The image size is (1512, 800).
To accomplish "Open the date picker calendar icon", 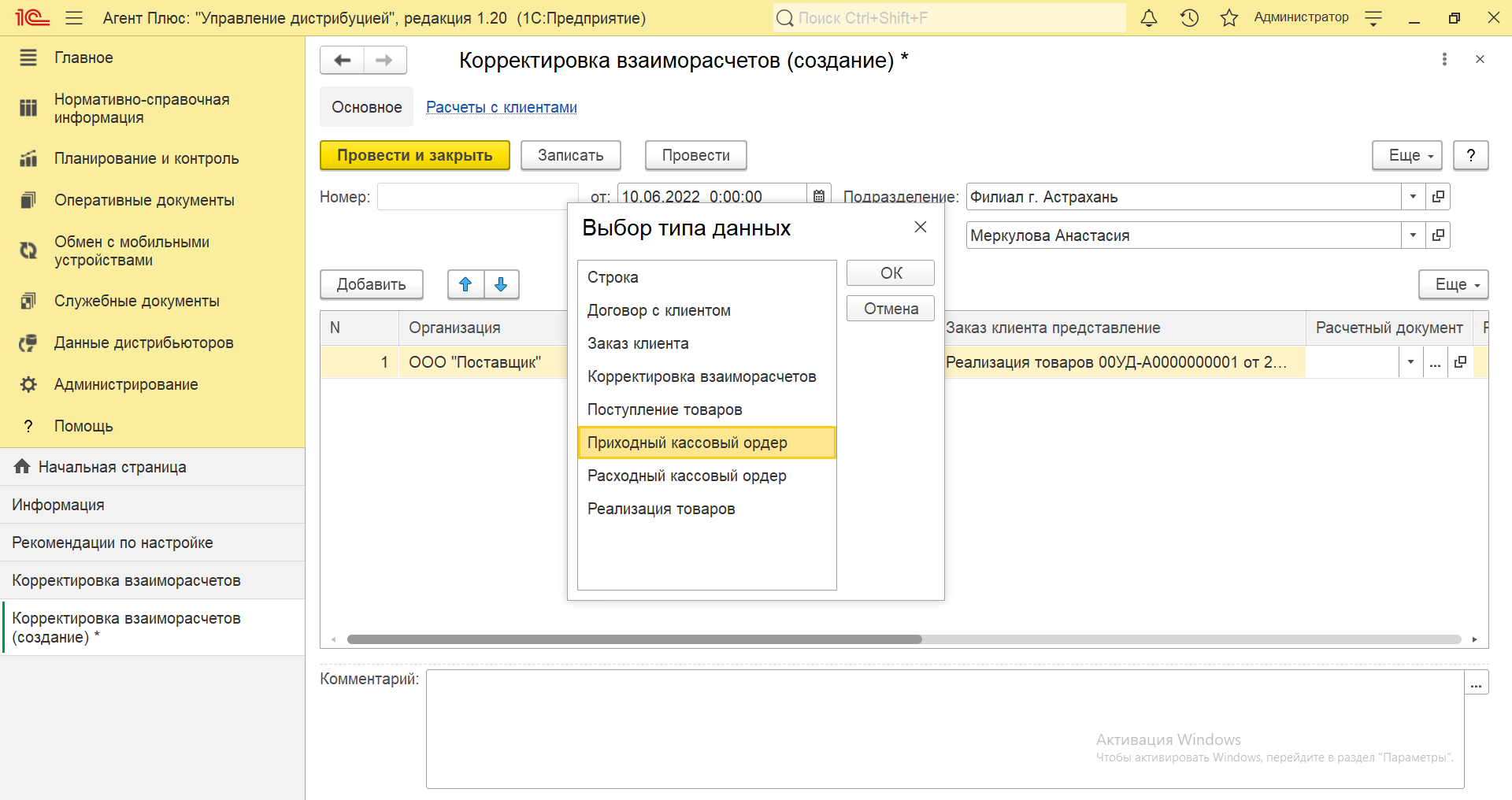I will tap(819, 196).
